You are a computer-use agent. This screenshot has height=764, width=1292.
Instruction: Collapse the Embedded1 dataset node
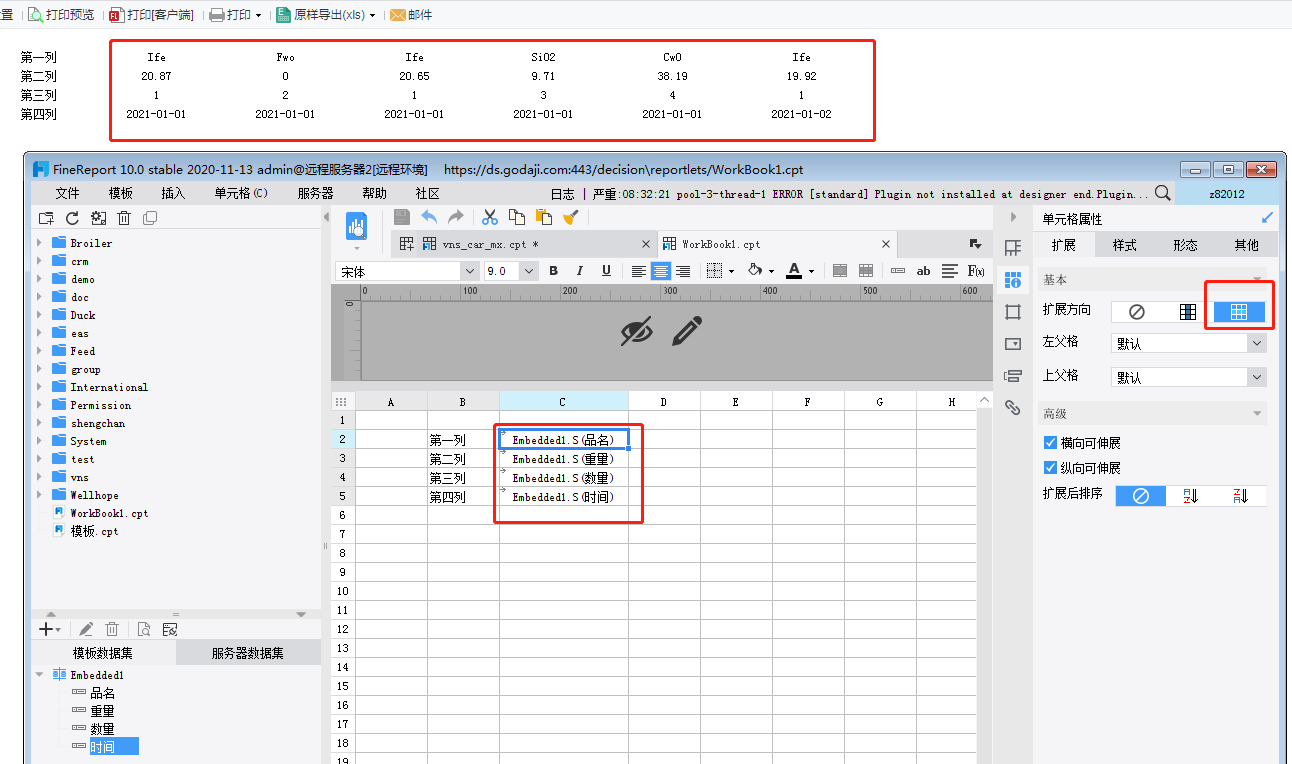[40, 675]
